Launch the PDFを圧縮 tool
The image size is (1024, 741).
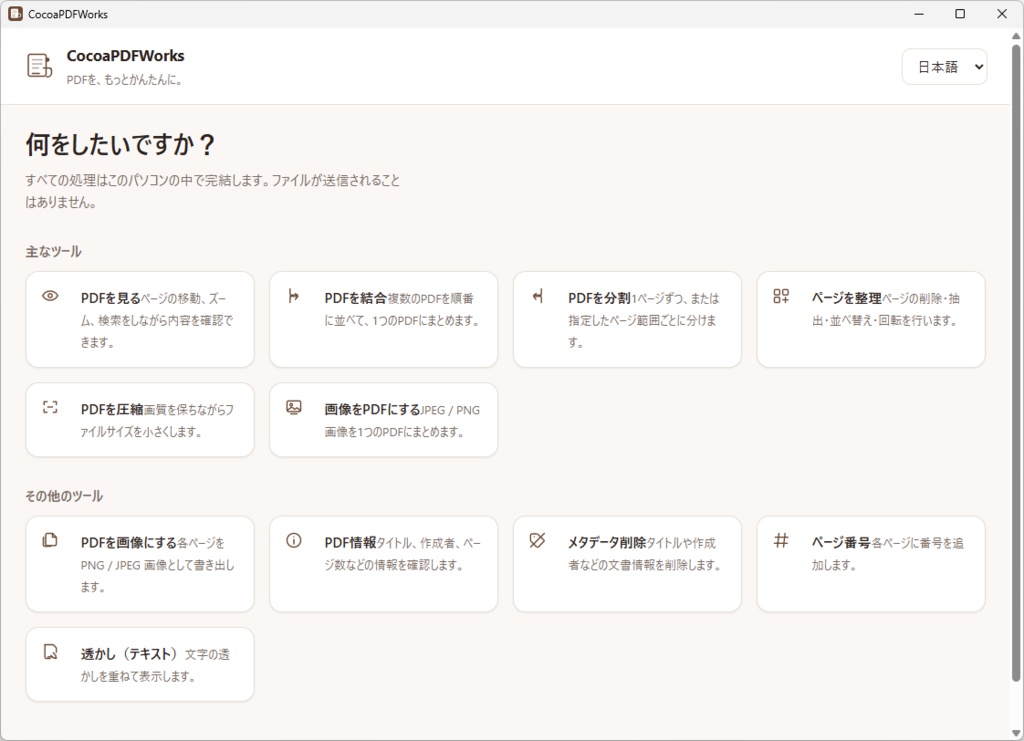coord(140,420)
